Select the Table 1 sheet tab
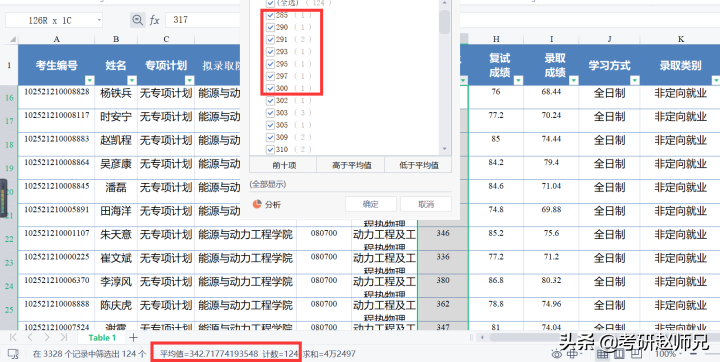720x362 pixels. [102, 338]
